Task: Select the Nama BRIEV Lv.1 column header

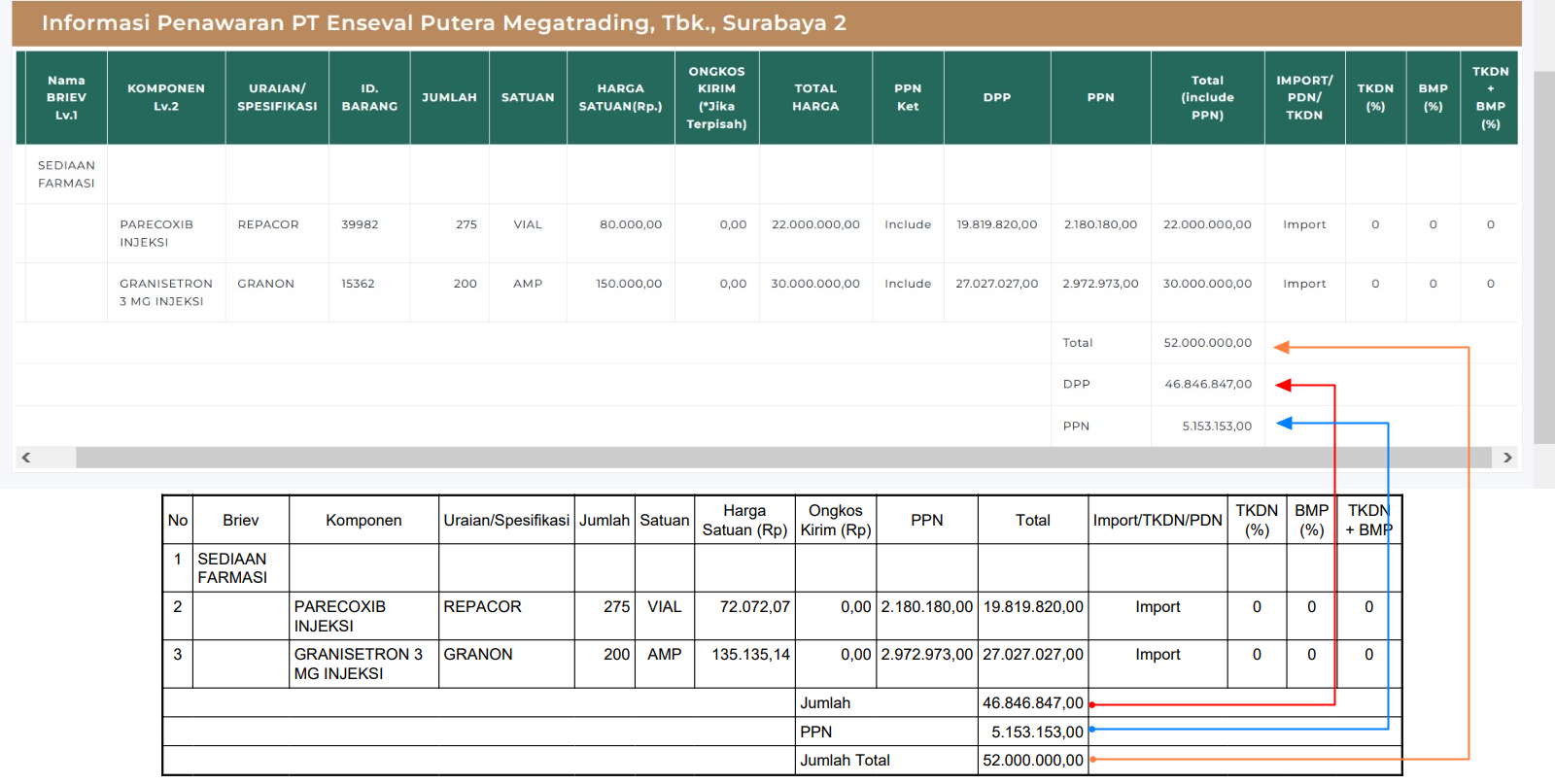Action: pos(66,97)
